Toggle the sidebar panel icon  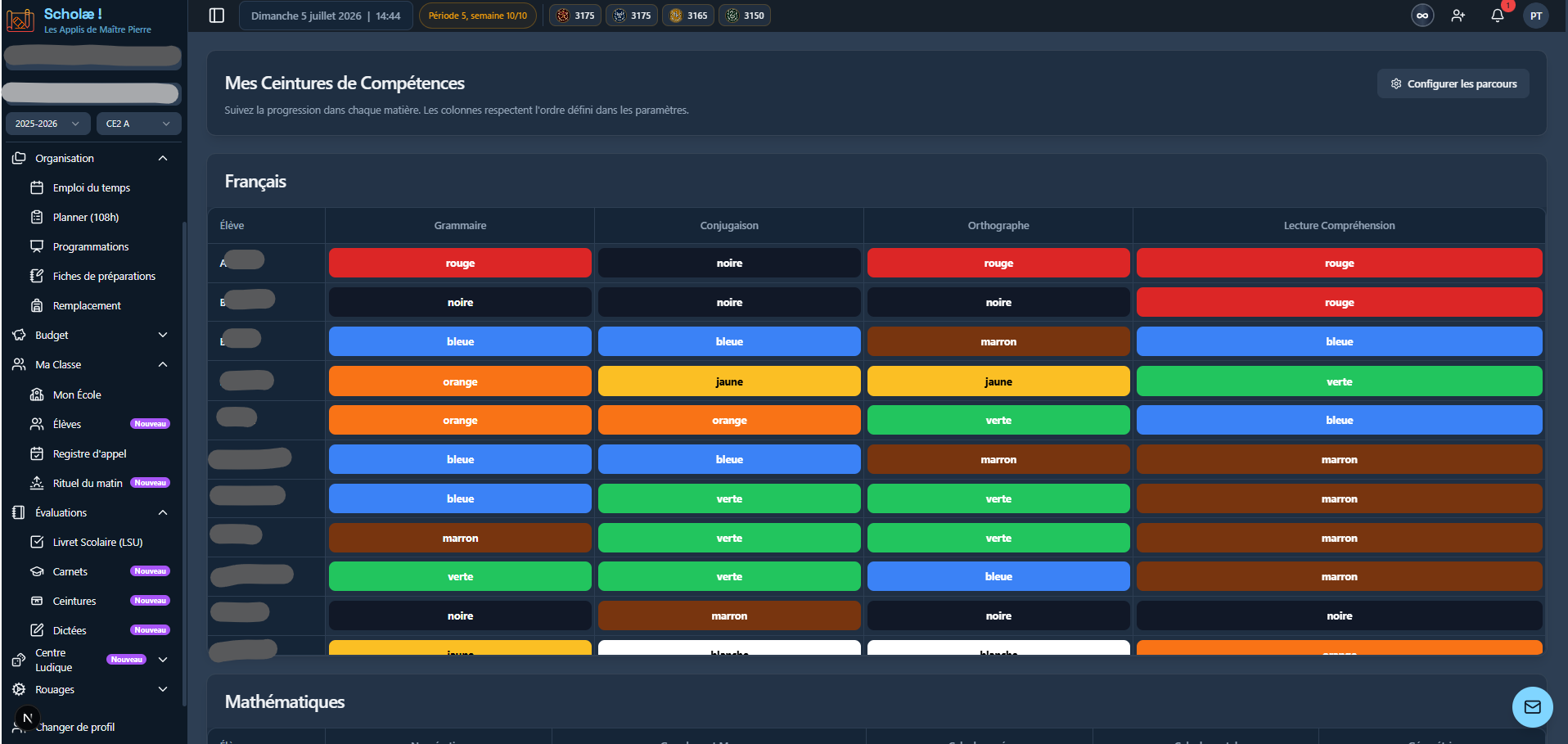[x=217, y=16]
